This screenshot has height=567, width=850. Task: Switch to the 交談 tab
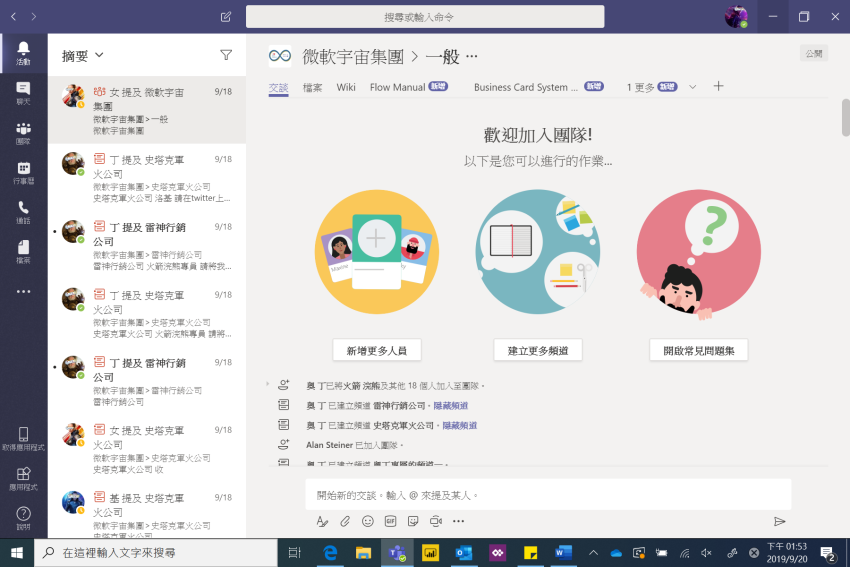pyautogui.click(x=278, y=87)
